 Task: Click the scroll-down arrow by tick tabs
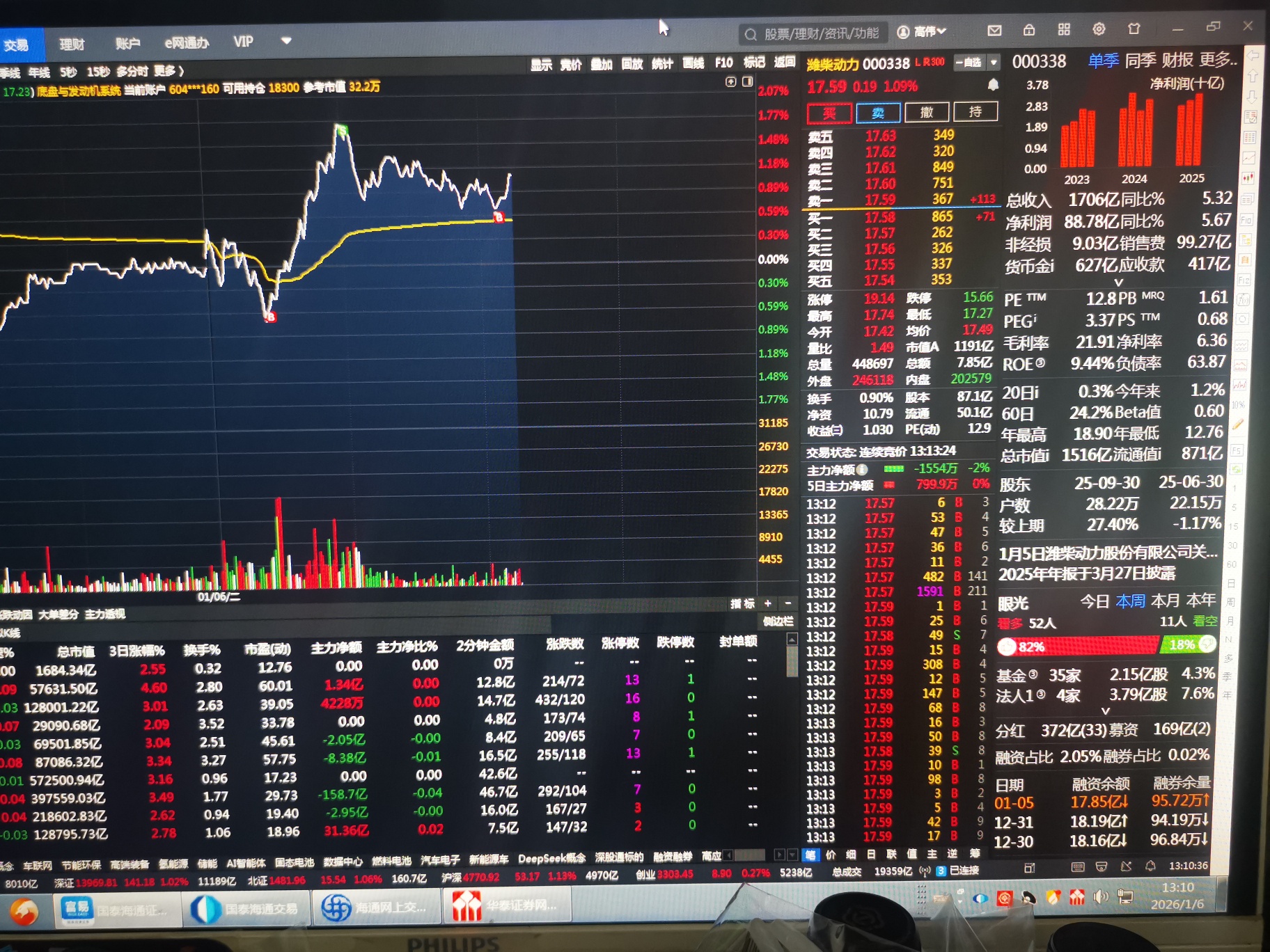click(792, 855)
